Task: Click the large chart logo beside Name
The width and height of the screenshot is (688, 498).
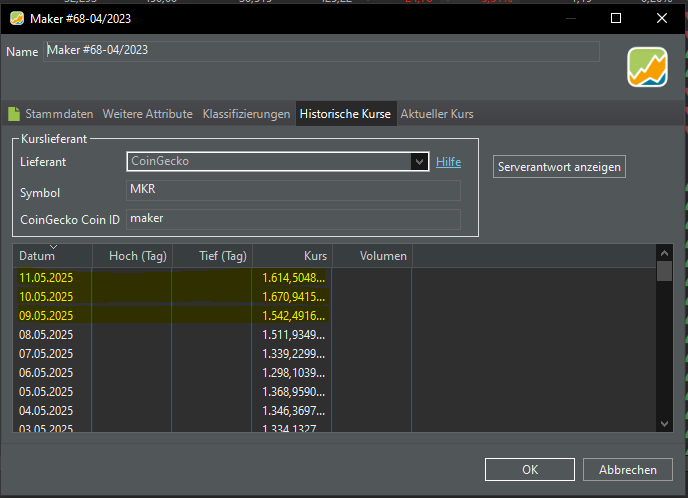Action: click(x=647, y=67)
